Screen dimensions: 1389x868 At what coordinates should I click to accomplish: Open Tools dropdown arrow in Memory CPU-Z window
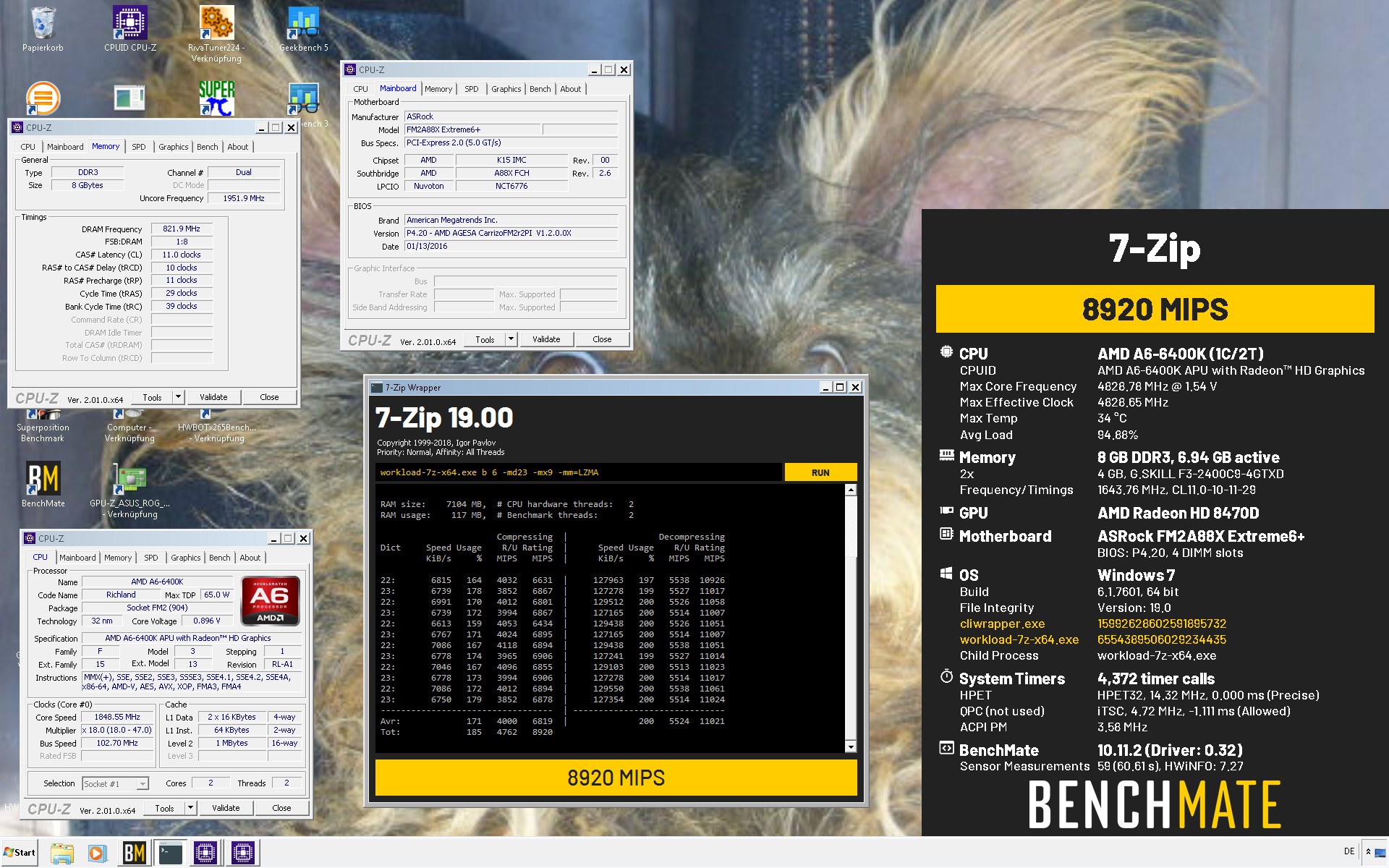pyautogui.click(x=178, y=397)
